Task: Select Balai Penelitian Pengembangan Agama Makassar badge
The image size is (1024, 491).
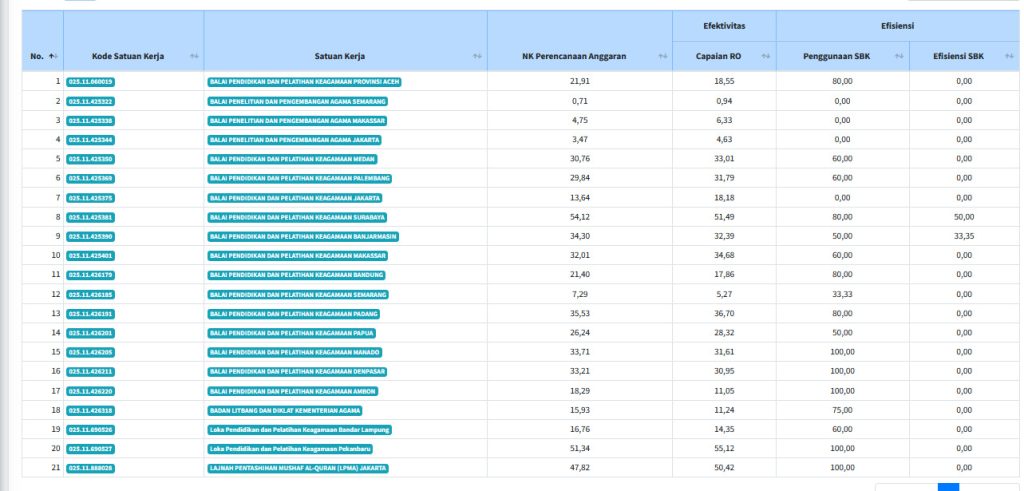Action: 297,121
